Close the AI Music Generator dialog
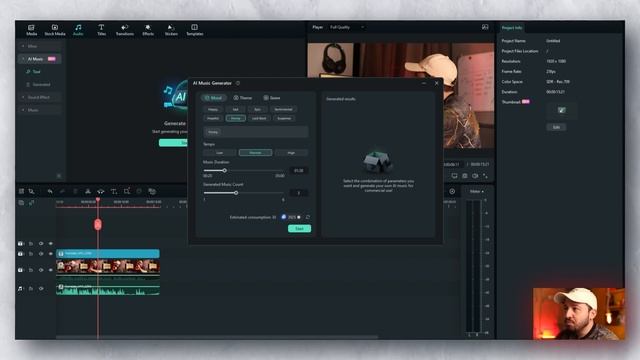 436,83
